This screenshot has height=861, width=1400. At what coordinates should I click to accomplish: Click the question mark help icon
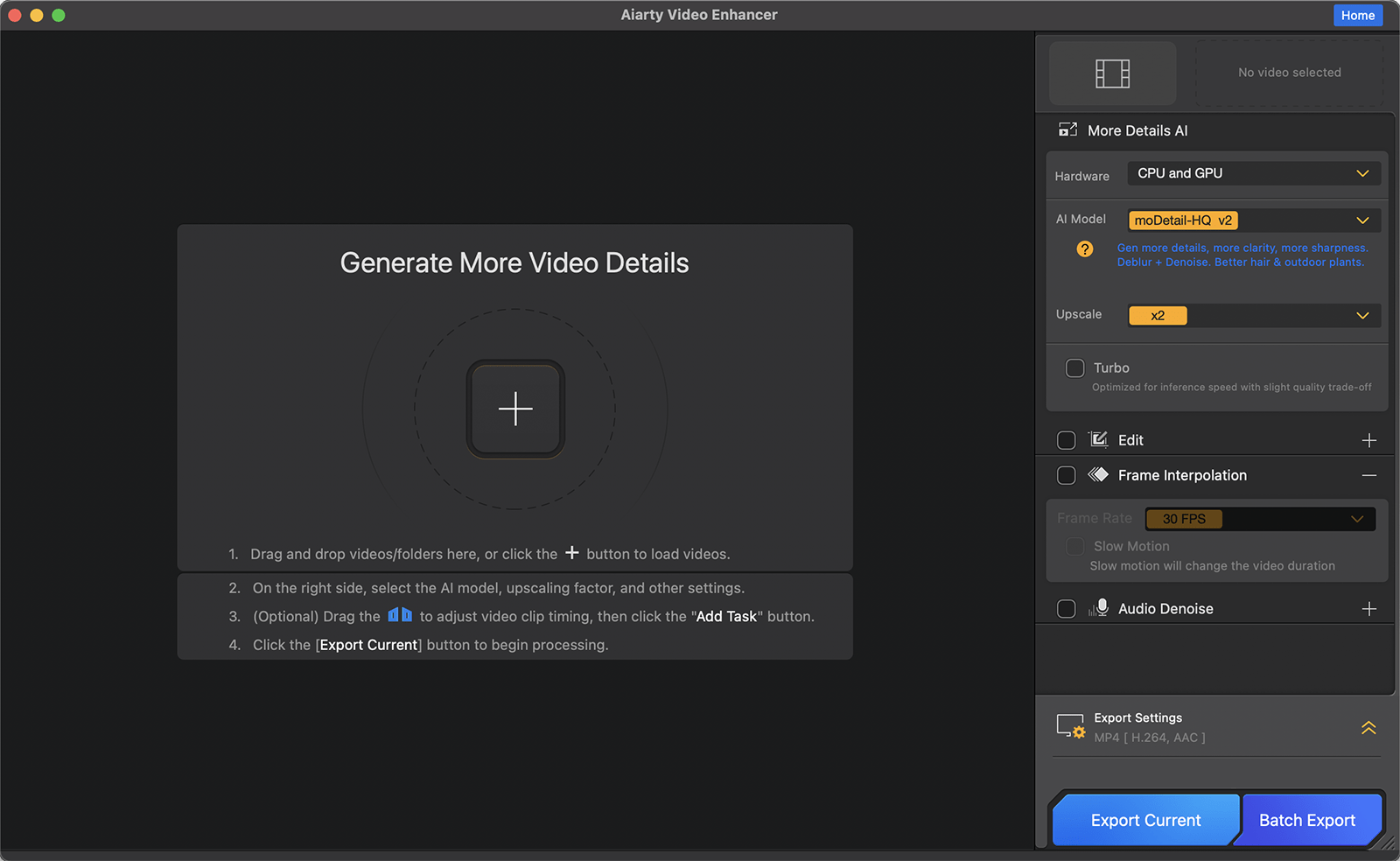pyautogui.click(x=1085, y=249)
